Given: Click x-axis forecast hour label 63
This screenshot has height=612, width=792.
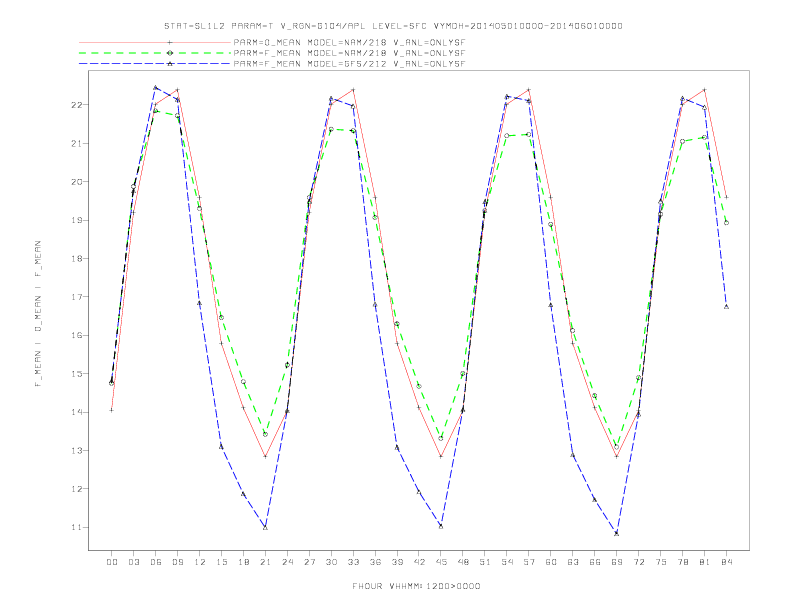Looking at the screenshot, I should pos(573,562).
